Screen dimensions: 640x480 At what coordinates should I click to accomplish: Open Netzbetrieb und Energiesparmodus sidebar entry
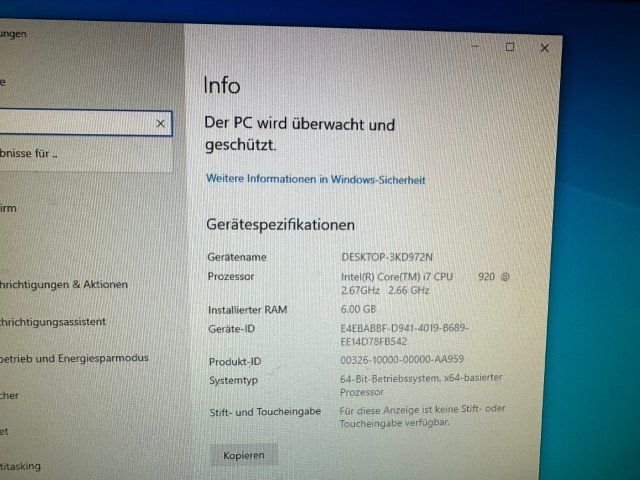(74, 358)
